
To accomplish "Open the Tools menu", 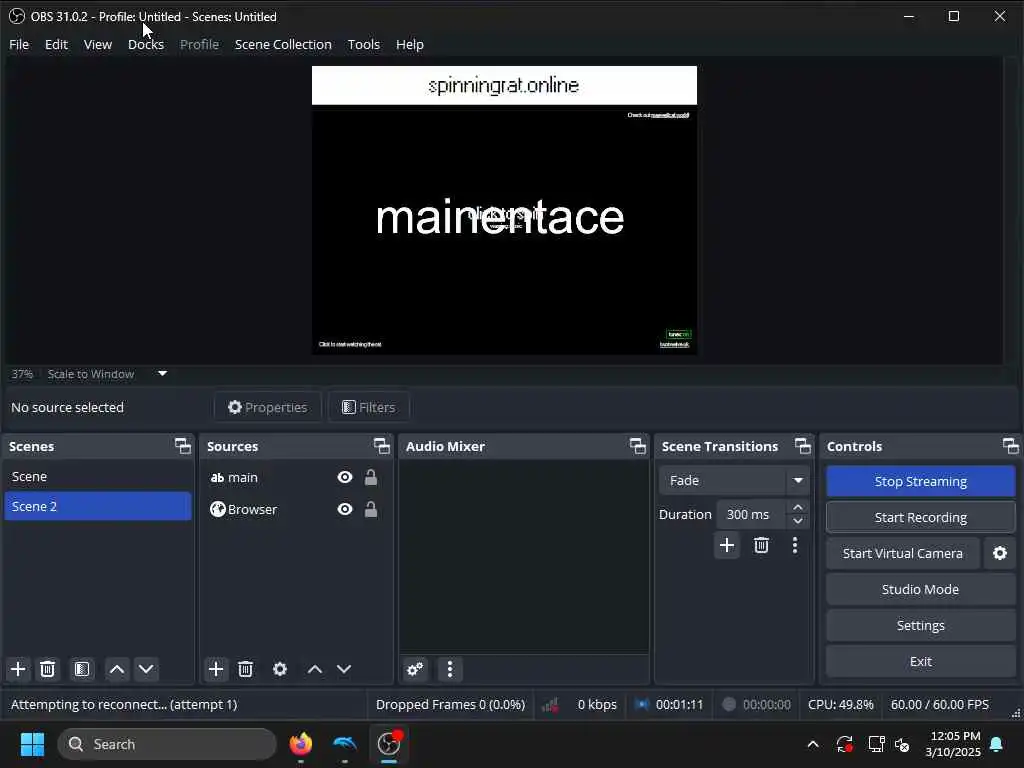I will coord(364,44).
